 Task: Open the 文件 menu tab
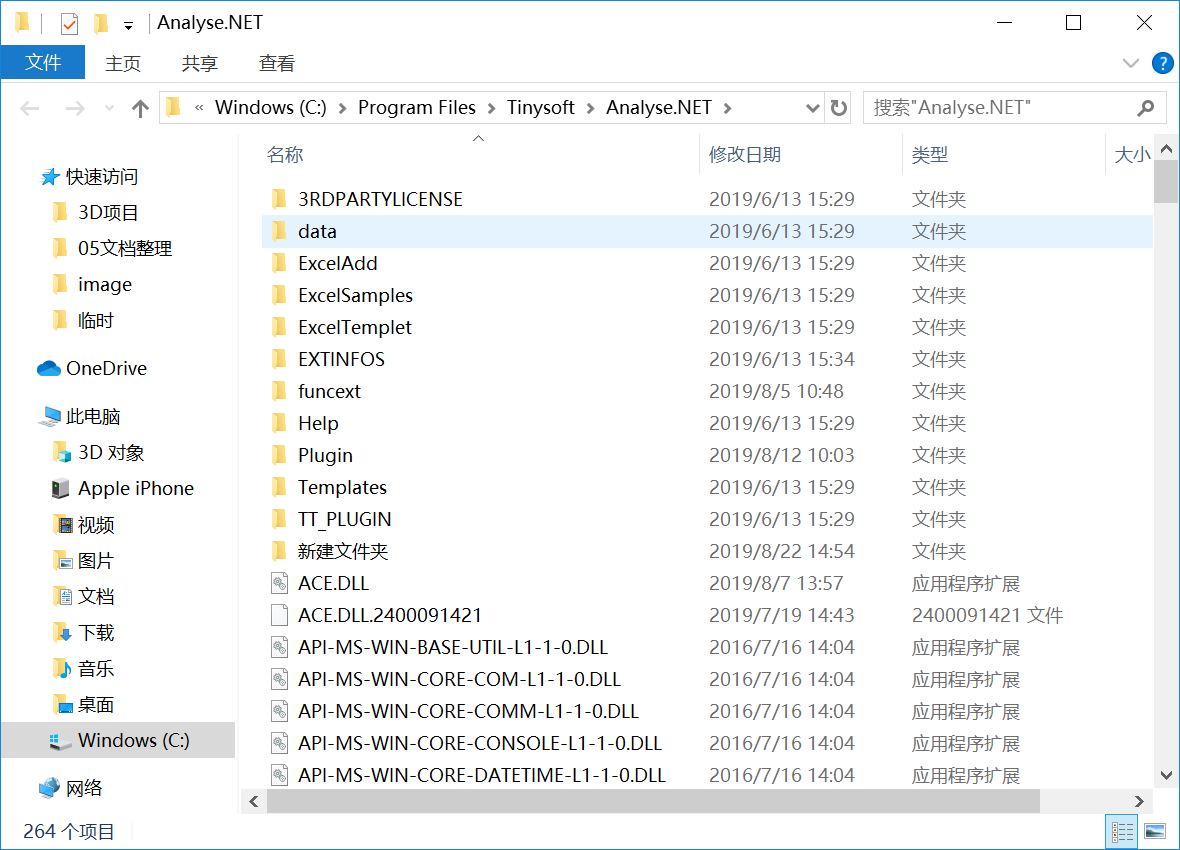coord(43,62)
